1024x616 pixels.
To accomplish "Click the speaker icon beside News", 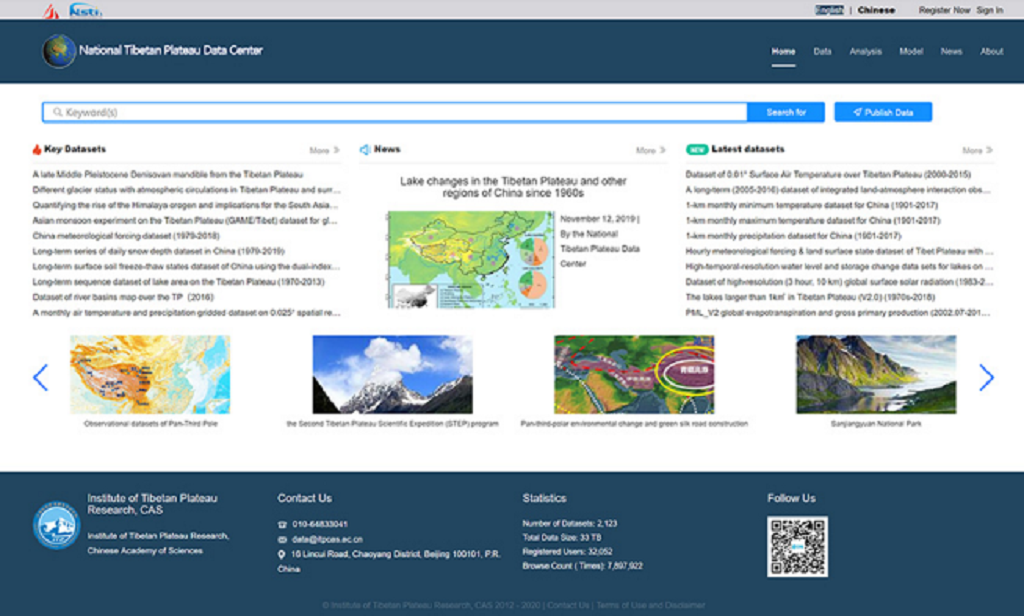I will [x=365, y=150].
